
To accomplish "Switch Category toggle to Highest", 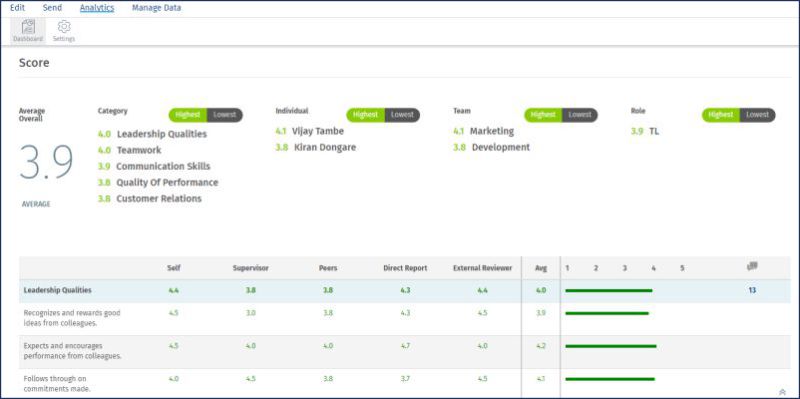I will (x=188, y=115).
